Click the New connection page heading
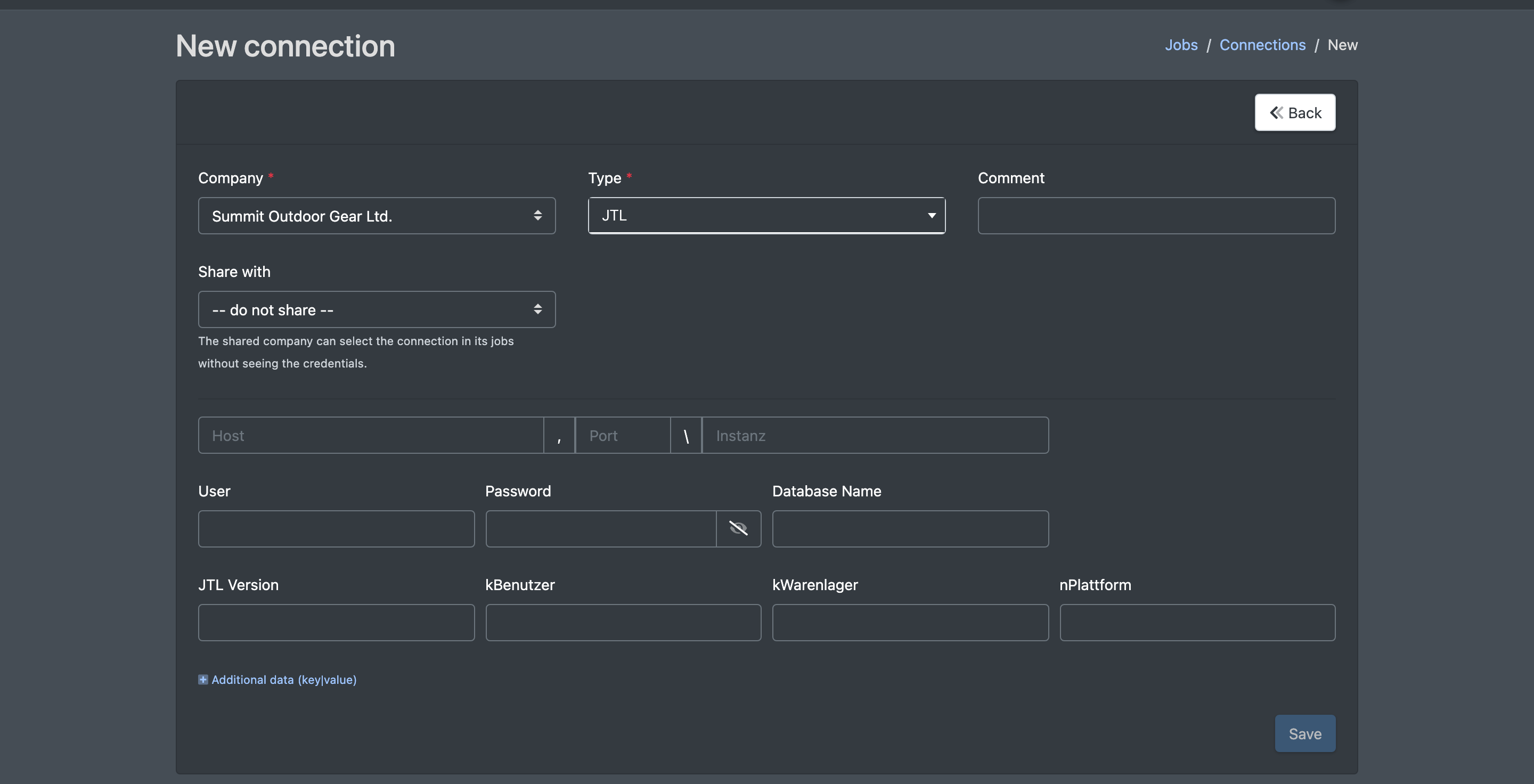The width and height of the screenshot is (1534, 784). pos(285,46)
